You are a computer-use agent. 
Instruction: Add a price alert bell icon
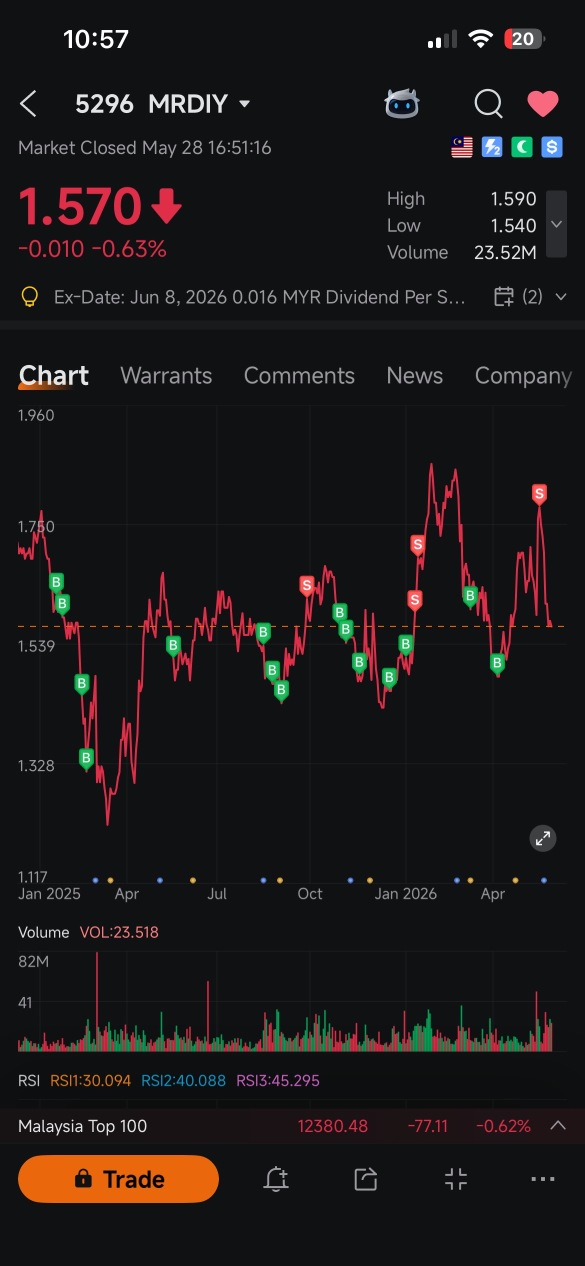[x=276, y=1179]
